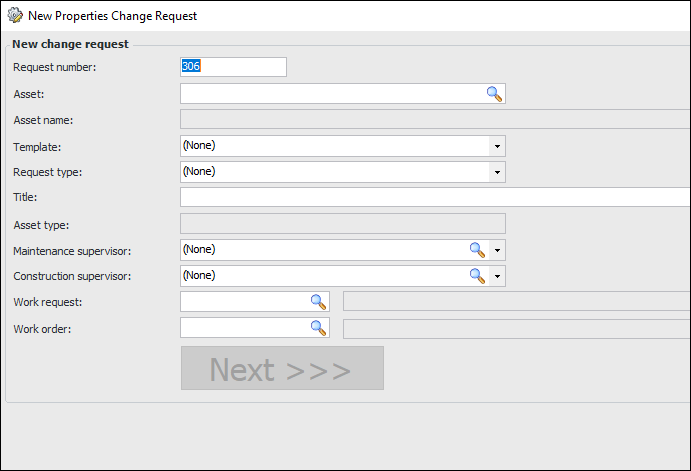
Task: Open the Maintenance supervisor search magnifier
Action: pos(477,250)
